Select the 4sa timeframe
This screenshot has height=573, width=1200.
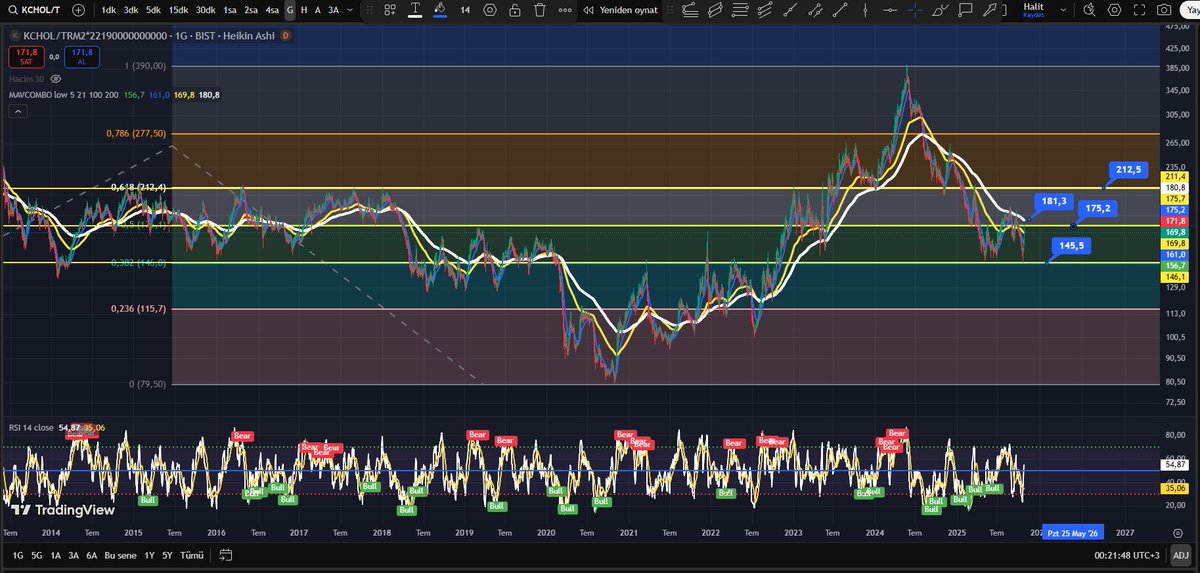click(272, 9)
